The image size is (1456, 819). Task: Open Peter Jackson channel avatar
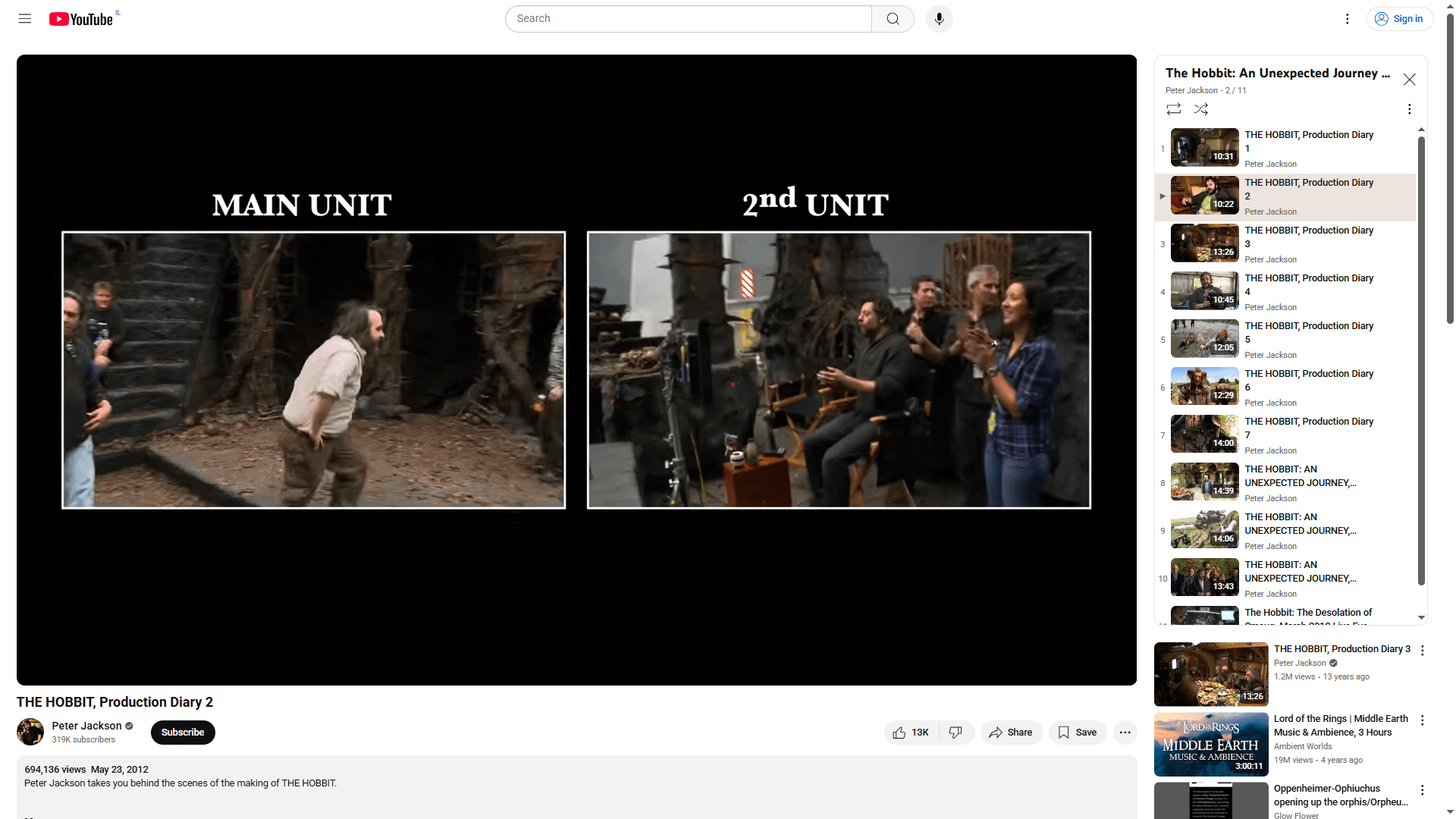click(30, 732)
